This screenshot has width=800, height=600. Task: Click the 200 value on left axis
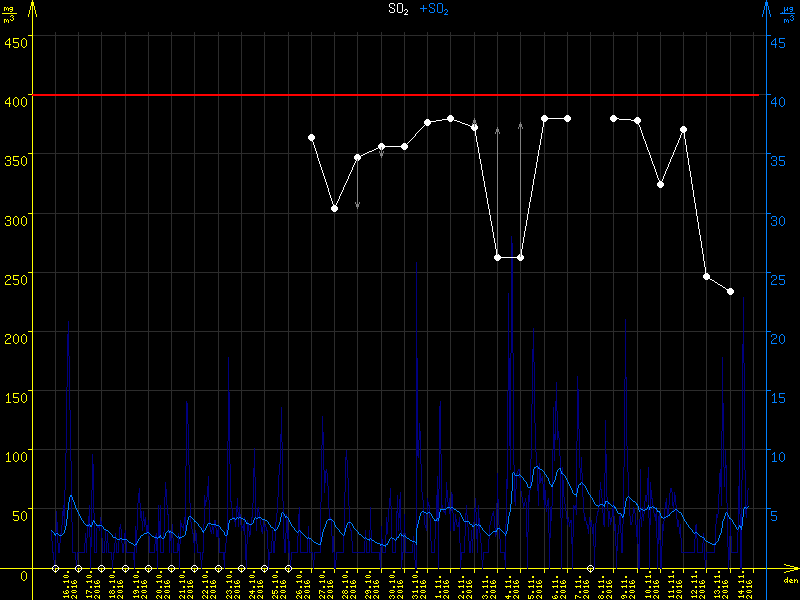tap(15, 338)
